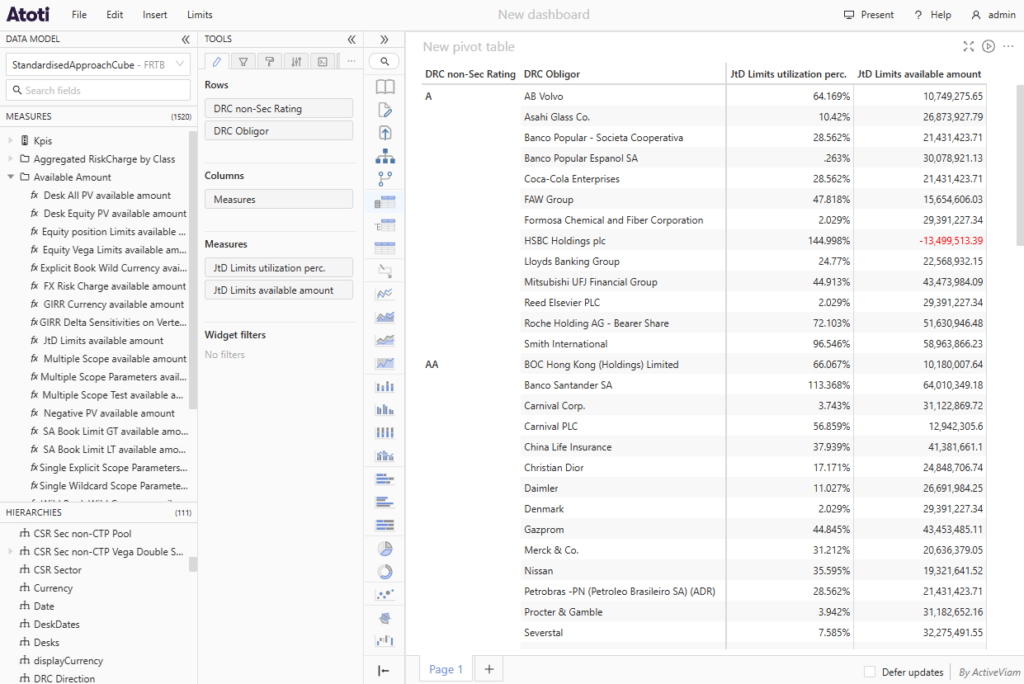Add a new dashboard page
Screen dimensions: 1024x684
(489, 669)
